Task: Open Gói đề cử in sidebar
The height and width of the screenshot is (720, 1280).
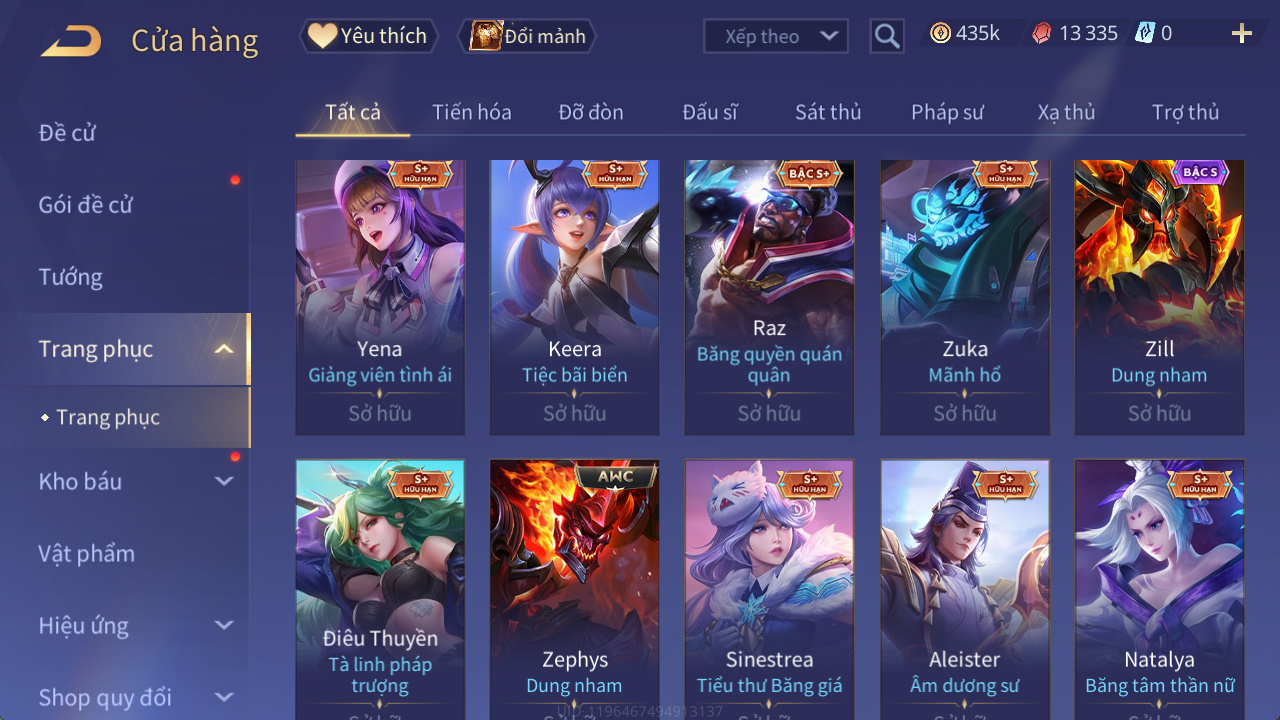Action: [x=86, y=205]
